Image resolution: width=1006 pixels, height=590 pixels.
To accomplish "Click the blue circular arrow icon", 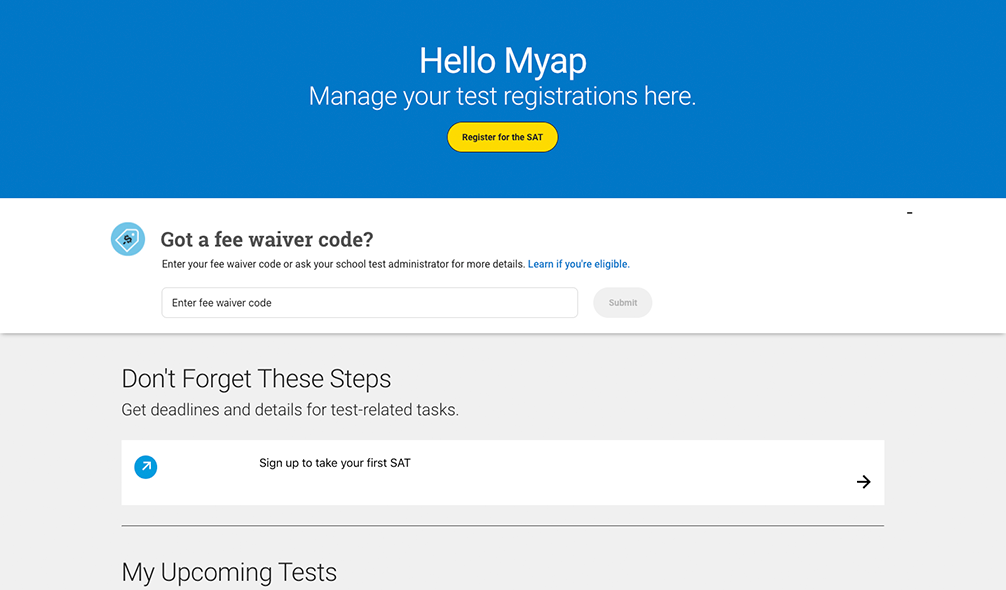I will [146, 467].
